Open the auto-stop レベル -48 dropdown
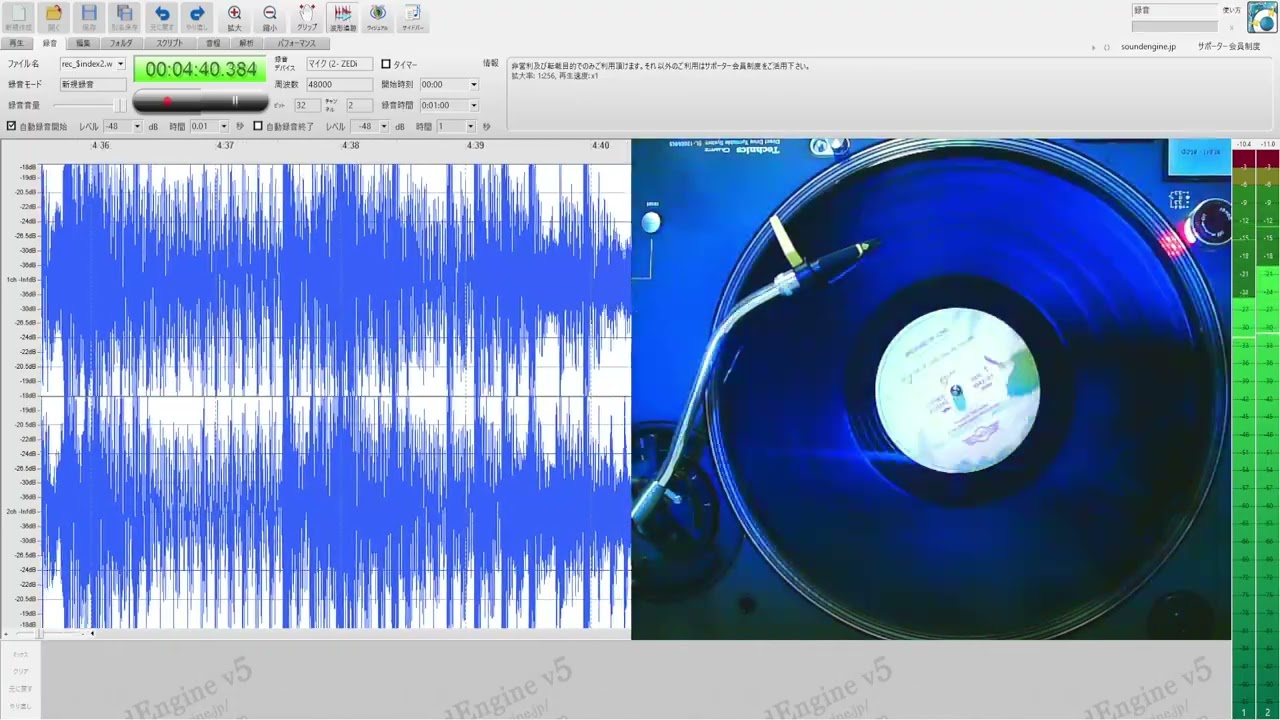 coord(383,126)
